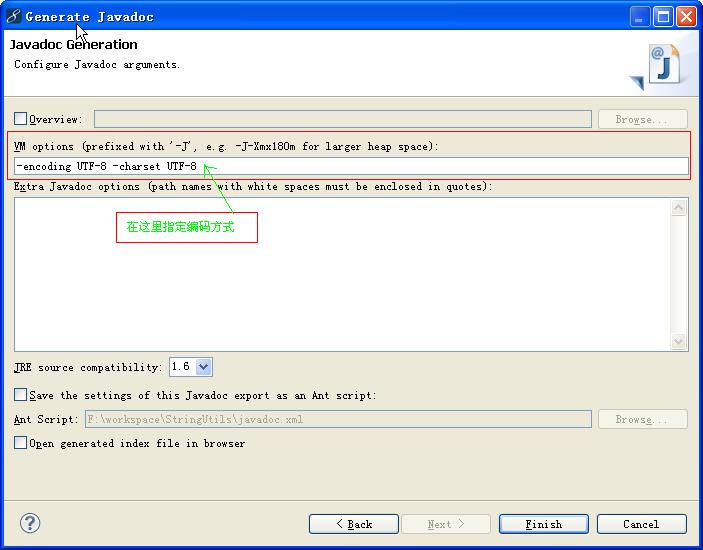
Task: Click the help question mark icon
Action: point(30,523)
